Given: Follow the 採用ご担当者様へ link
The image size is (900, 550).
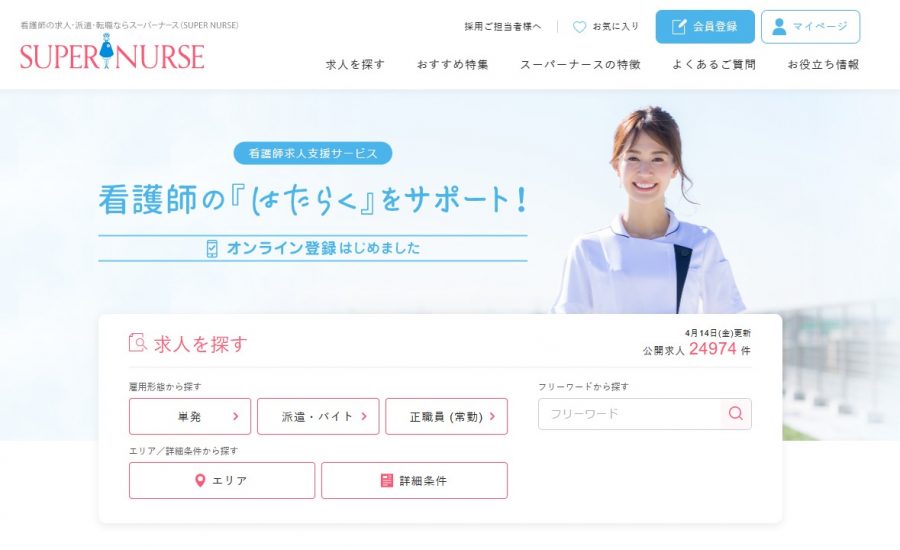Looking at the screenshot, I should 502,26.
